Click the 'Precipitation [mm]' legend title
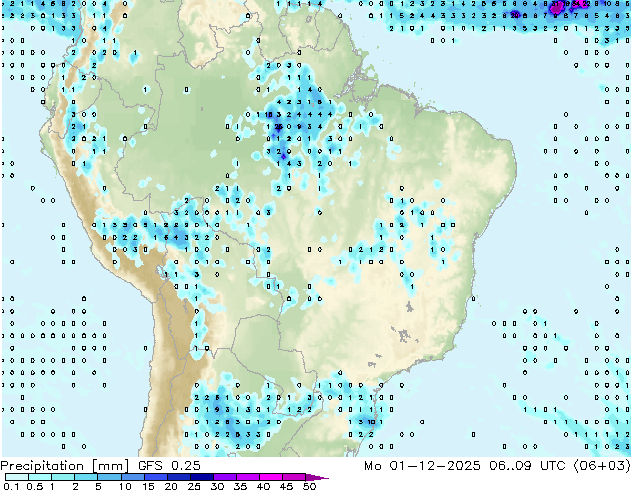Image resolution: width=634 pixels, height=490 pixels. (x=64, y=466)
